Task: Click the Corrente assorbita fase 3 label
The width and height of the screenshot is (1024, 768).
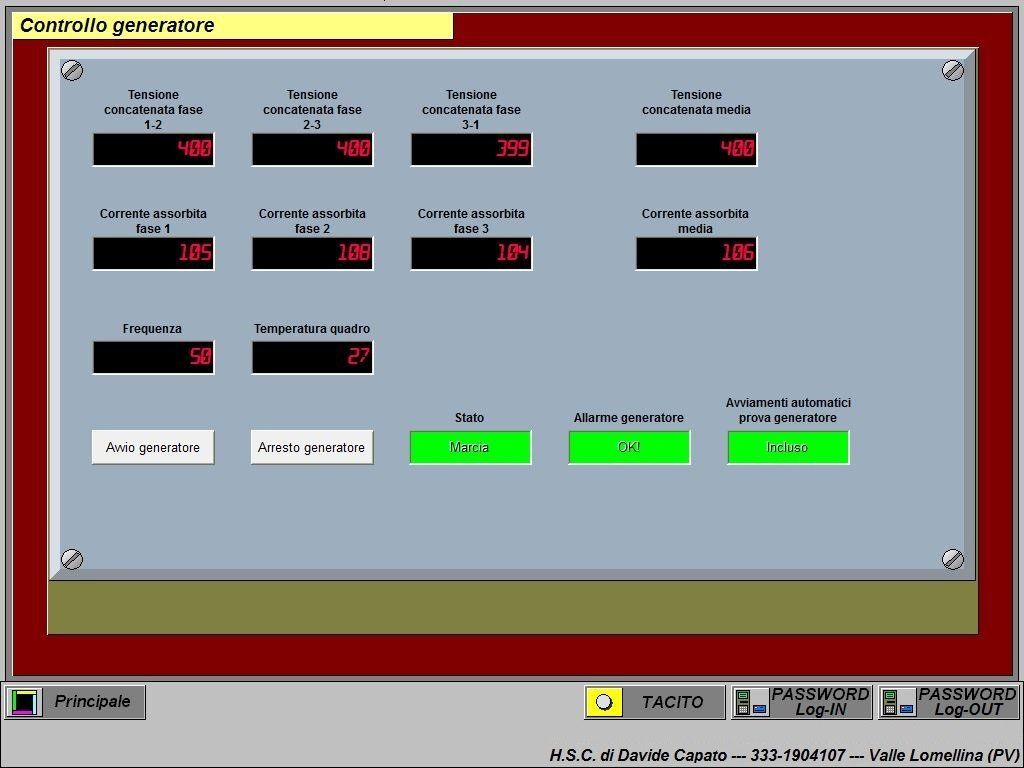Action: 472,221
